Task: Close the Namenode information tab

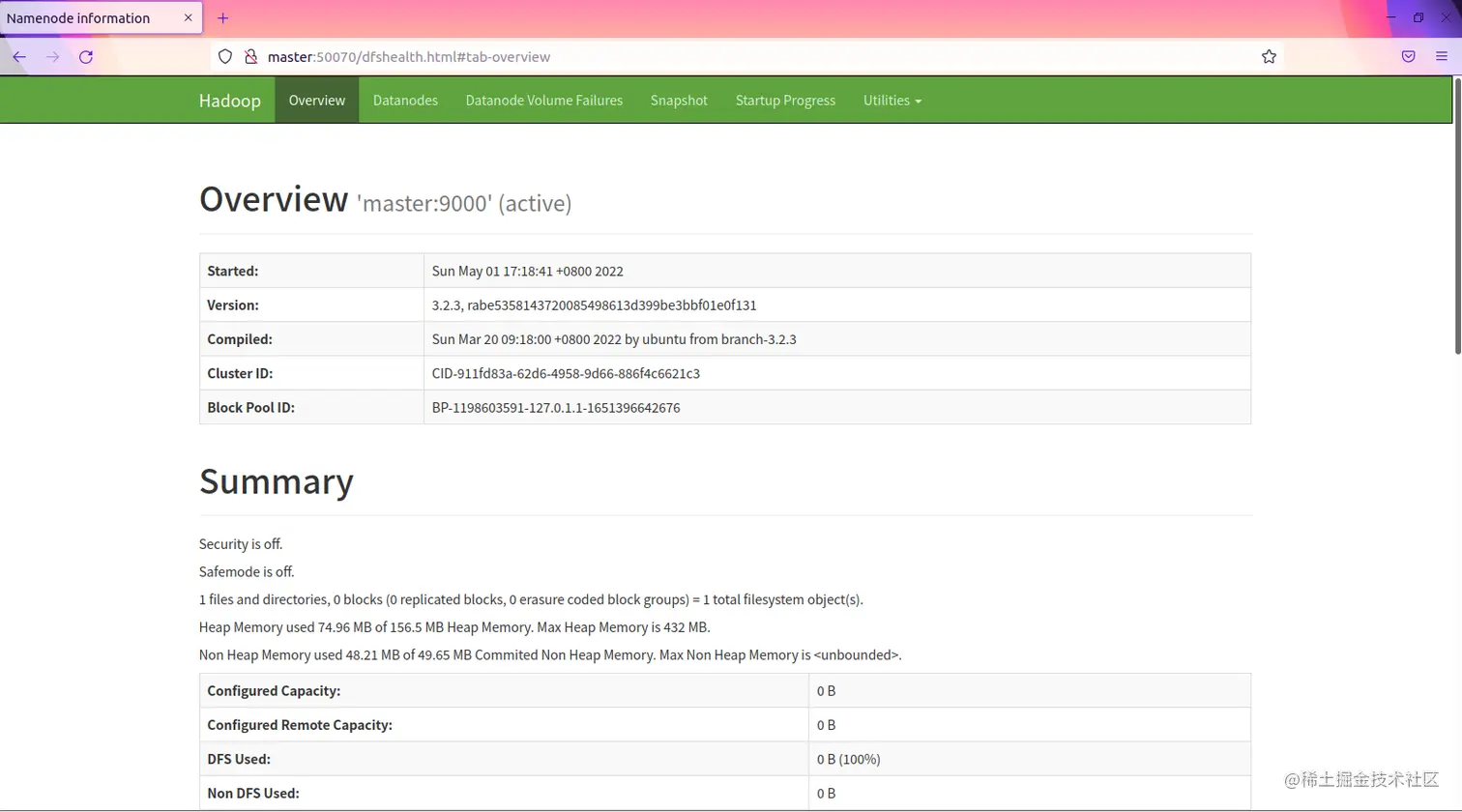Action: tap(189, 17)
